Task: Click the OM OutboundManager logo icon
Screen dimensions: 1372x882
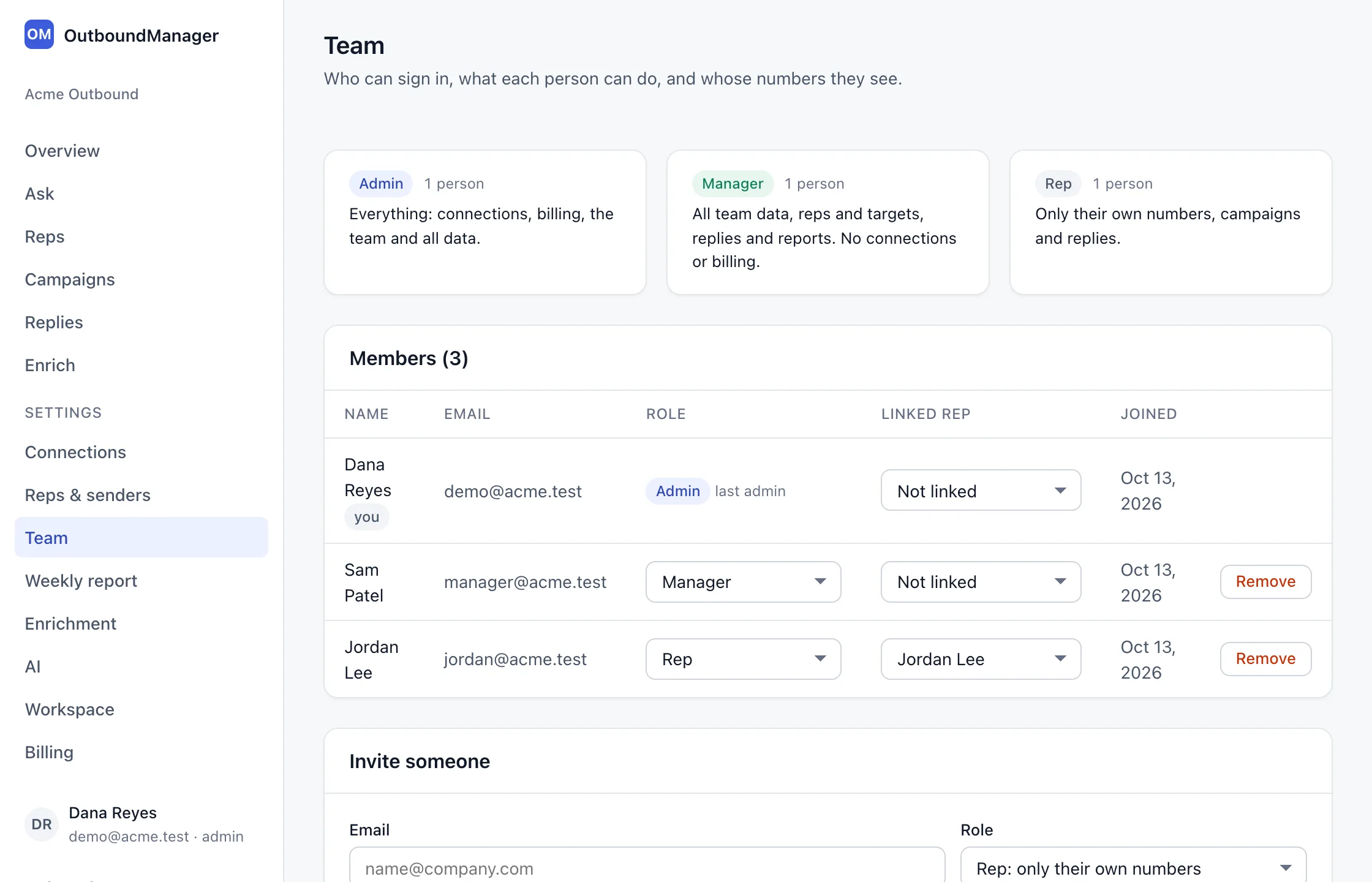Action: 39,34
